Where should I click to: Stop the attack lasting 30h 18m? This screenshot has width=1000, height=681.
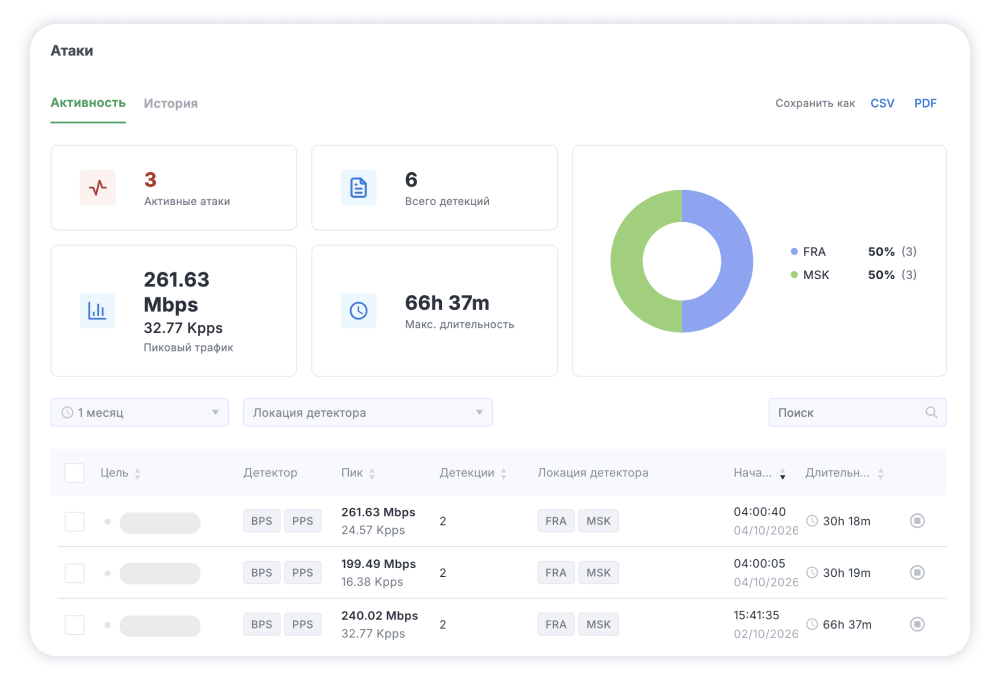(x=917, y=521)
